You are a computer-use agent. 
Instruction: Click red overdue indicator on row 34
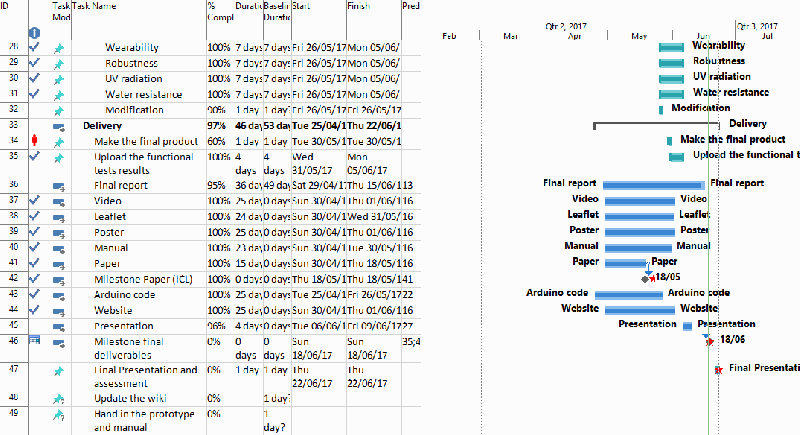click(36, 142)
